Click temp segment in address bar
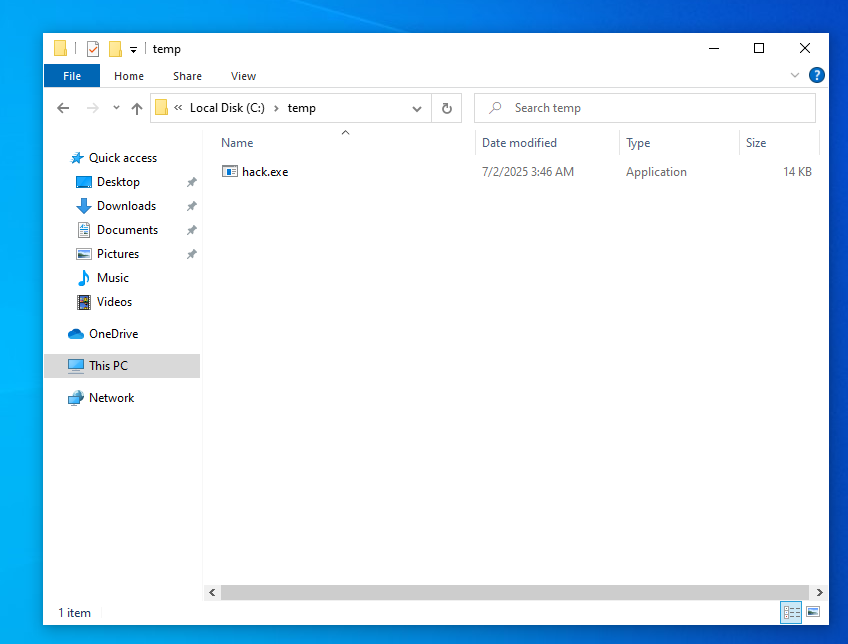 (301, 108)
